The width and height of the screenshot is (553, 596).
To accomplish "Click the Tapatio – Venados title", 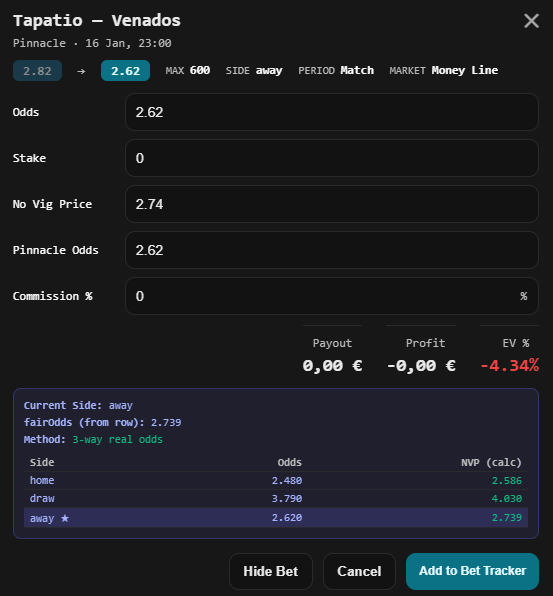I will [97, 21].
